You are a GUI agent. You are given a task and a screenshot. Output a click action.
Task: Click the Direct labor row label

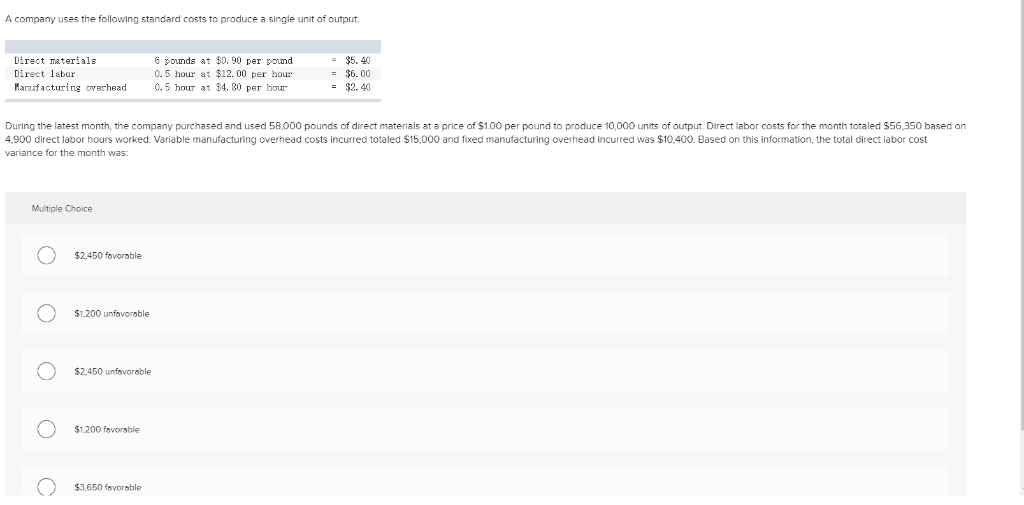click(44, 74)
